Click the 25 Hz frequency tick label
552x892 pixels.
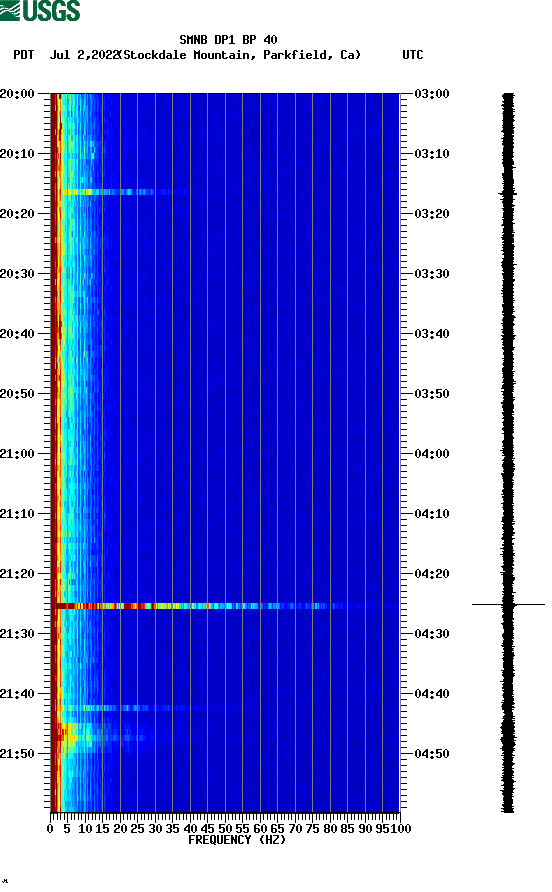(x=137, y=829)
